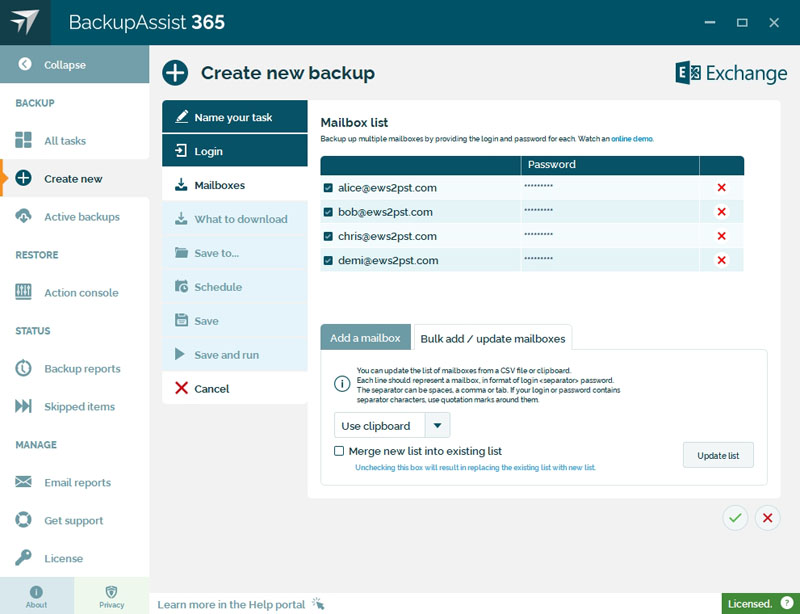
Task: Uncheck the bob@ews2pst.com mailbox
Action: 328,212
